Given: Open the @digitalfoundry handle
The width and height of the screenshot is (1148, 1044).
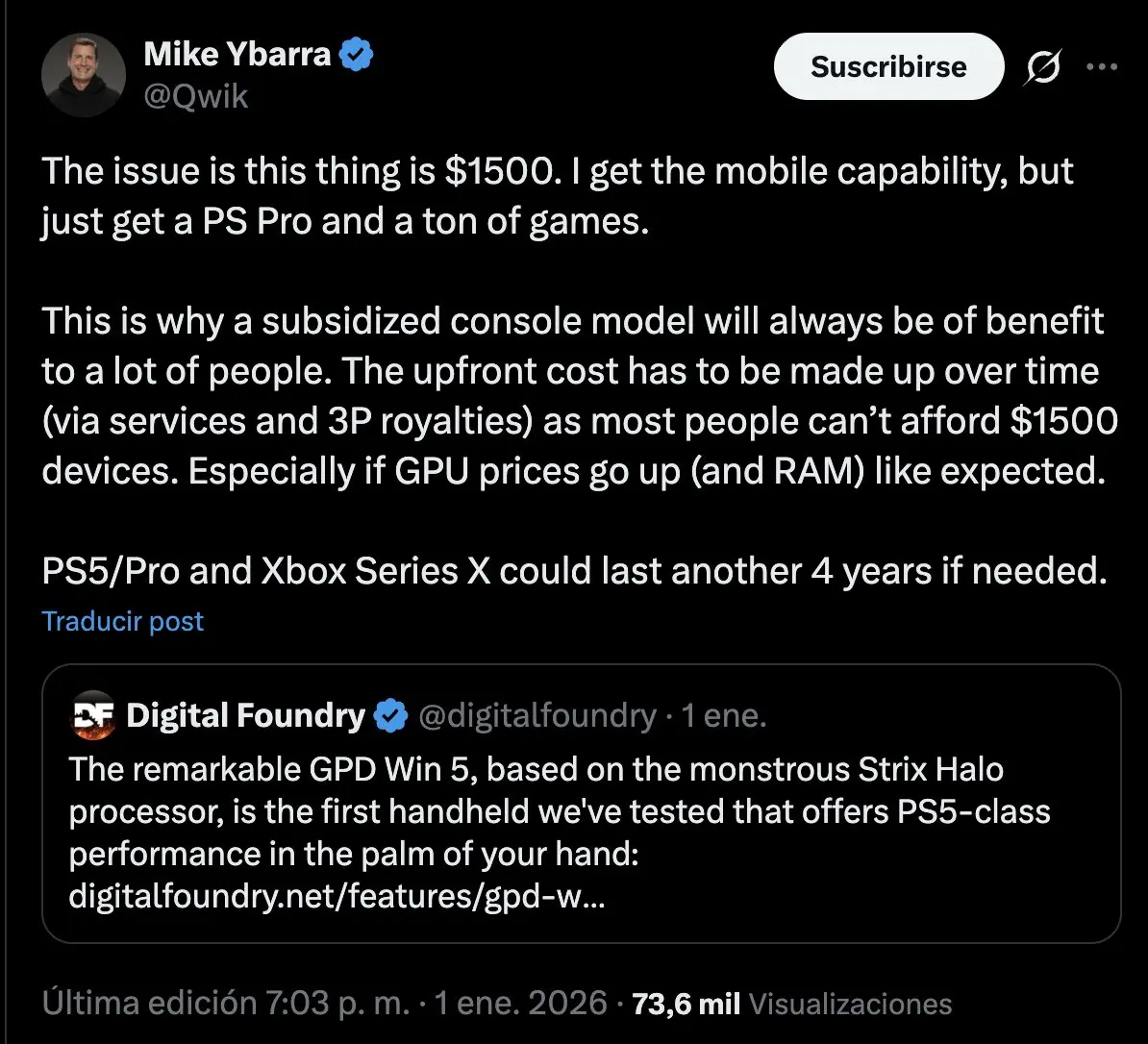Looking at the screenshot, I should [537, 716].
